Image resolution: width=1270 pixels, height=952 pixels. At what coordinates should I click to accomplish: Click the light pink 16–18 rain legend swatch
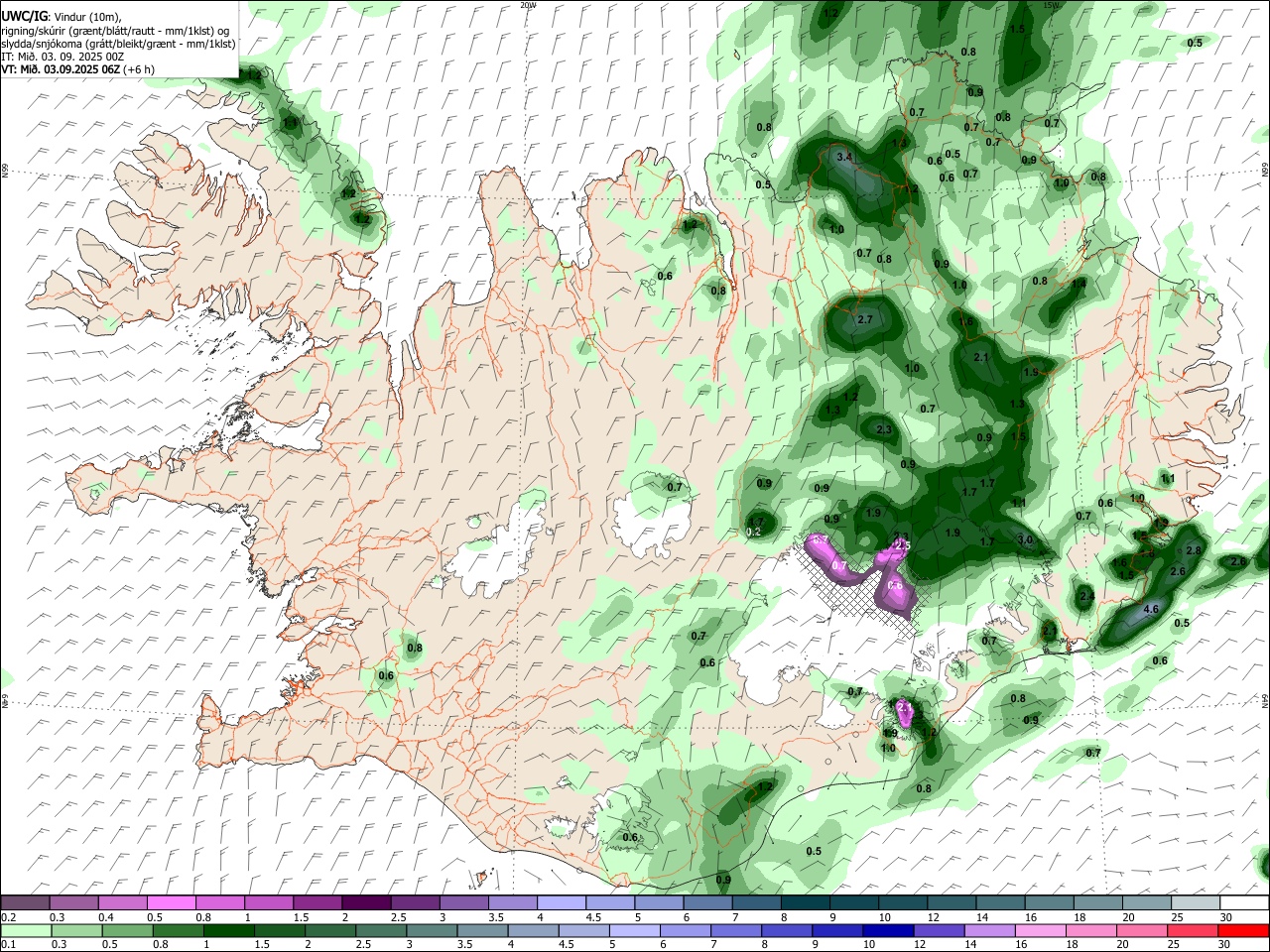(1041, 930)
